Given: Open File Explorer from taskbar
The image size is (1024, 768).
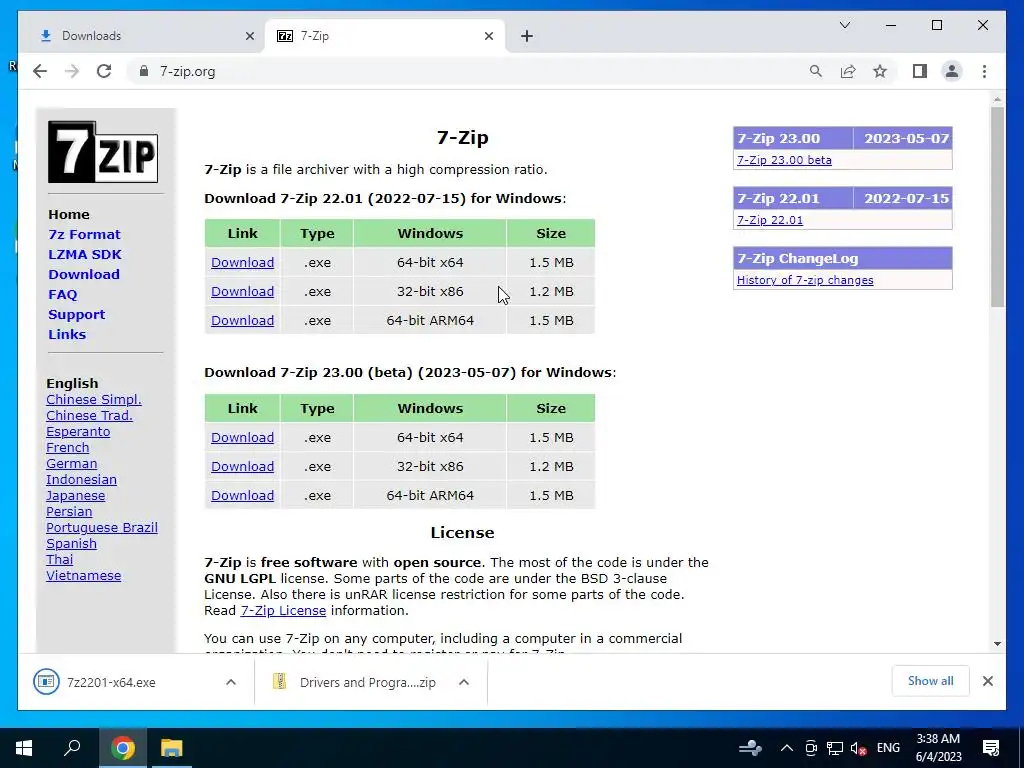Looking at the screenshot, I should coord(172,748).
